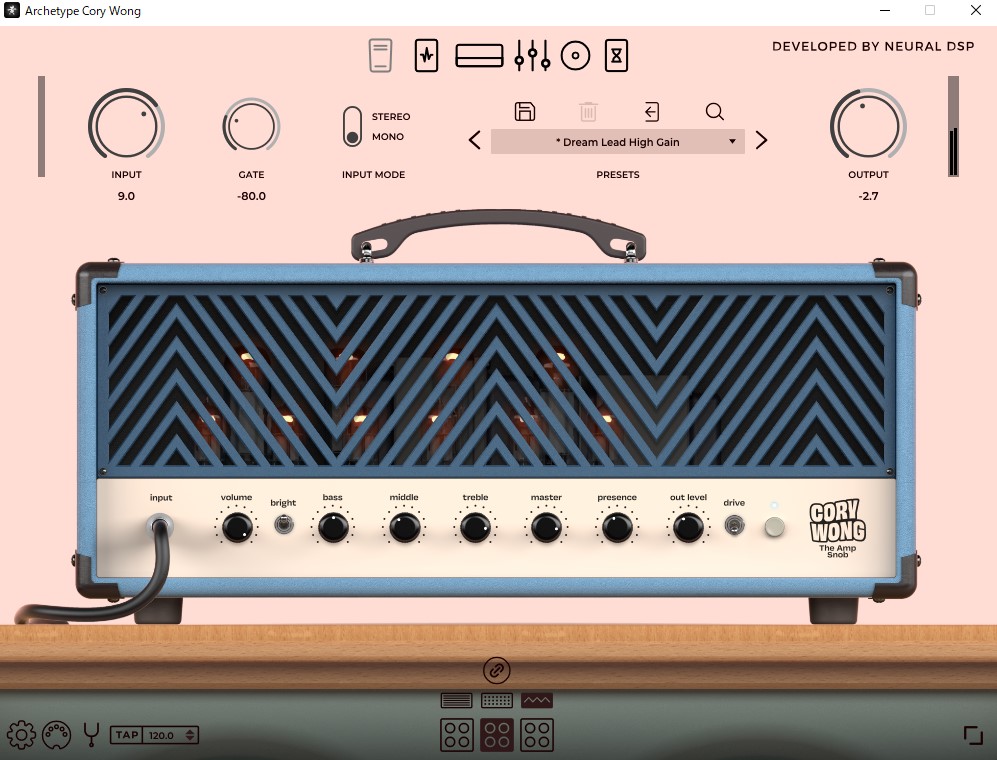Choose the right four-knob amp layout
Screen dimensions: 997x760
537,735
